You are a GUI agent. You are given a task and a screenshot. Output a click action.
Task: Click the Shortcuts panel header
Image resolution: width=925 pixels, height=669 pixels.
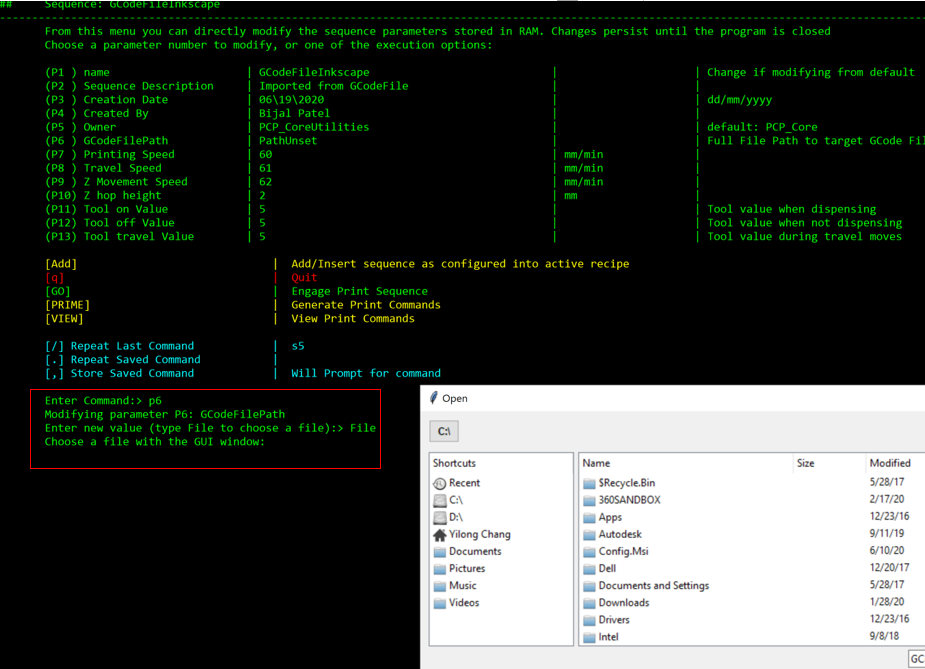(454, 463)
